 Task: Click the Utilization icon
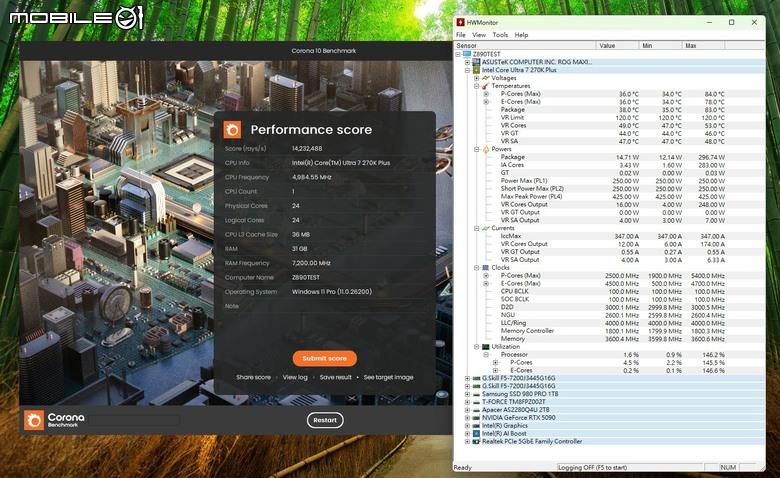click(x=486, y=347)
